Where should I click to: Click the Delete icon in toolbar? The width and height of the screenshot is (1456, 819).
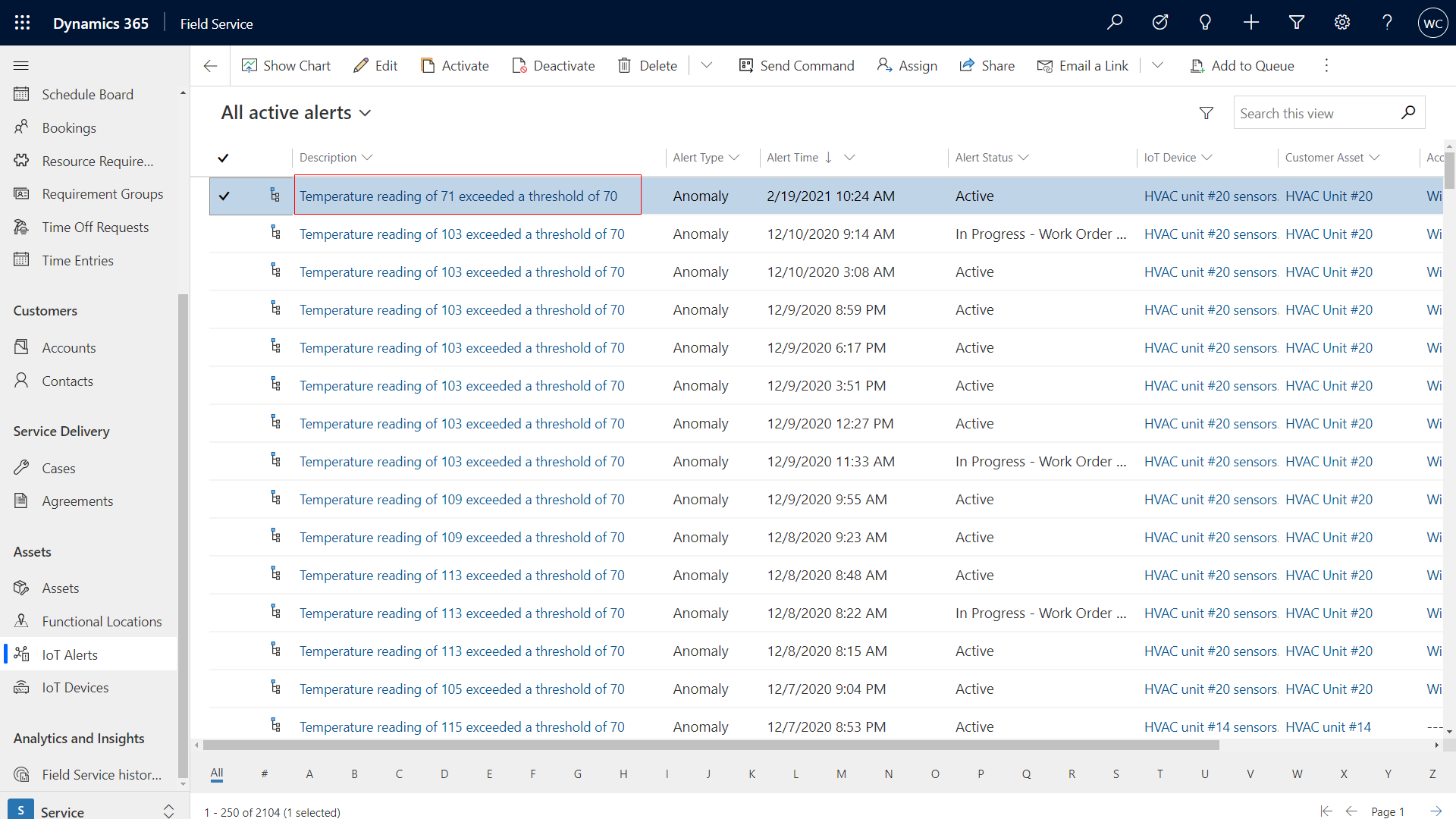tap(625, 65)
